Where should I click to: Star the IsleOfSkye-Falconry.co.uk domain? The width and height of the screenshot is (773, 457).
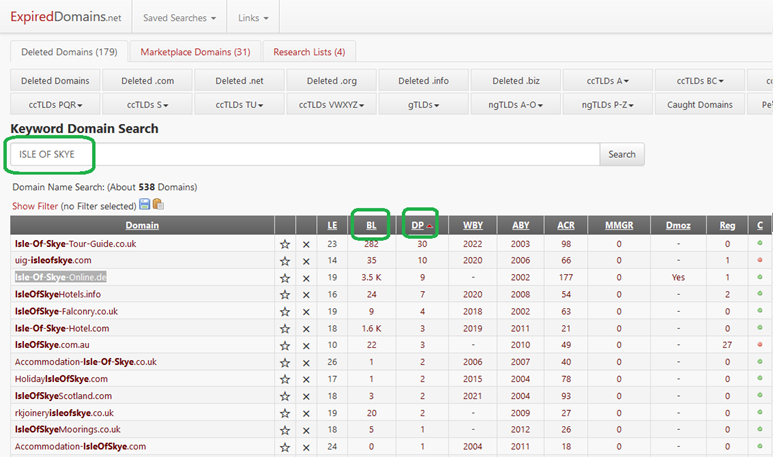click(x=284, y=312)
